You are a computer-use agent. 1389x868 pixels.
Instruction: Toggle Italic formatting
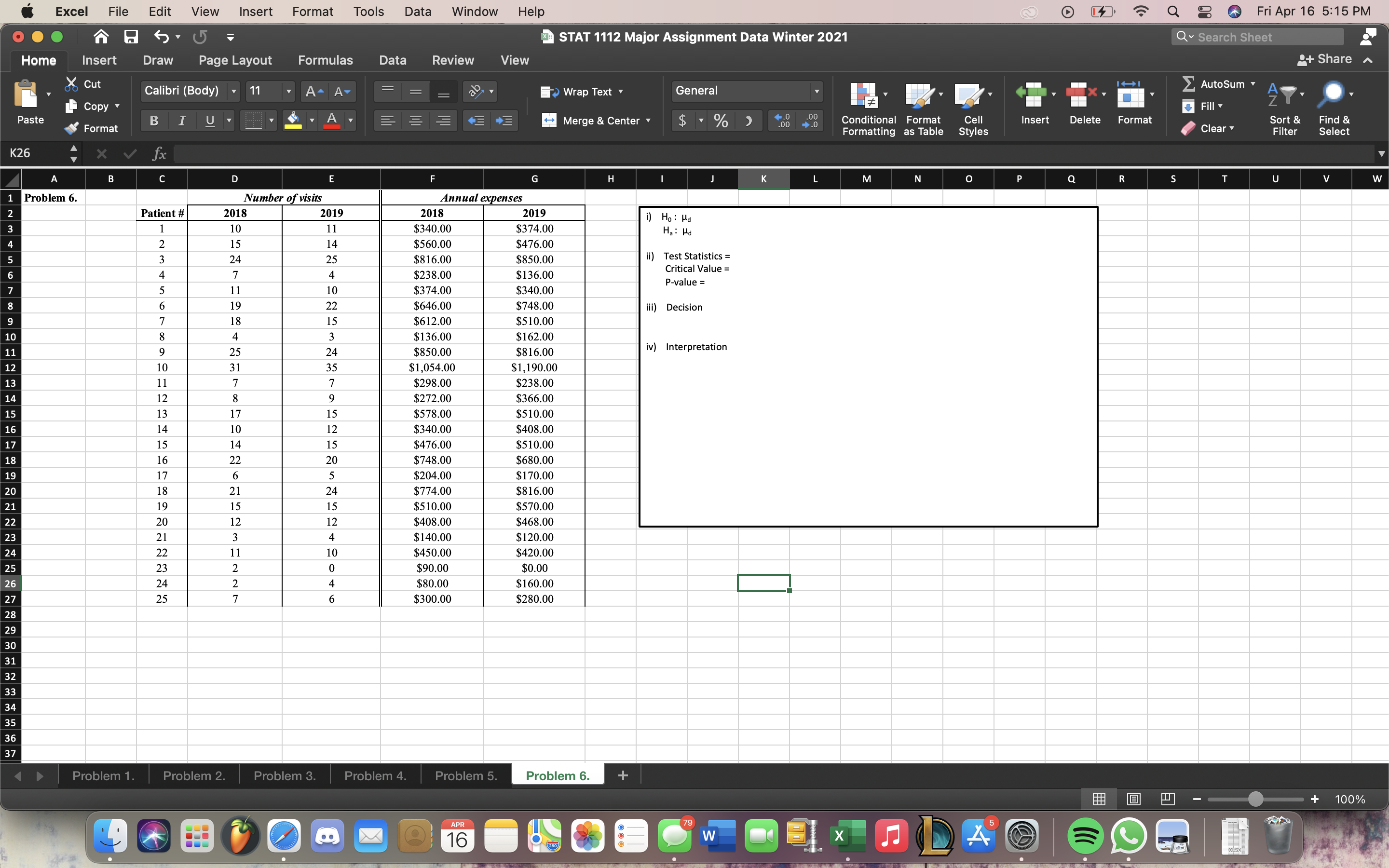tap(182, 121)
